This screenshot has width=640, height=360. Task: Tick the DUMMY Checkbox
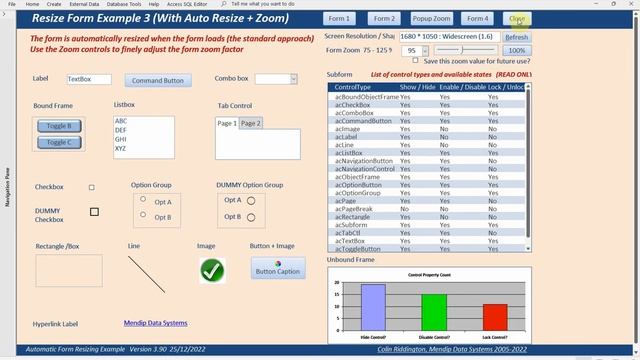tap(94, 212)
